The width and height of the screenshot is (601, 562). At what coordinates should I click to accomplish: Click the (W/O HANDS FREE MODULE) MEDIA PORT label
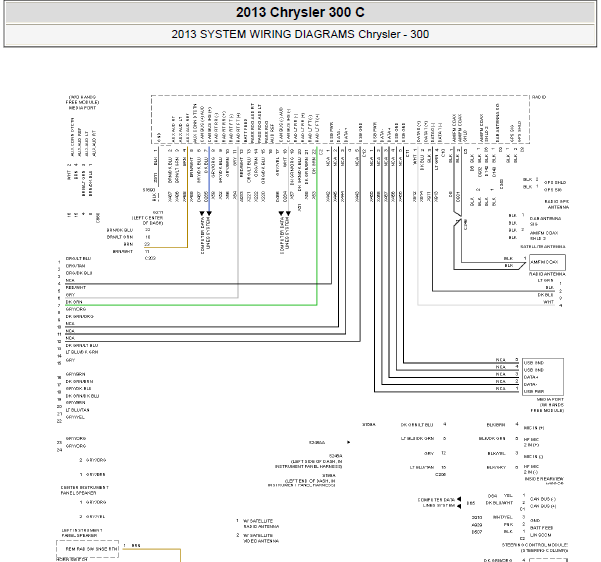tap(82, 103)
